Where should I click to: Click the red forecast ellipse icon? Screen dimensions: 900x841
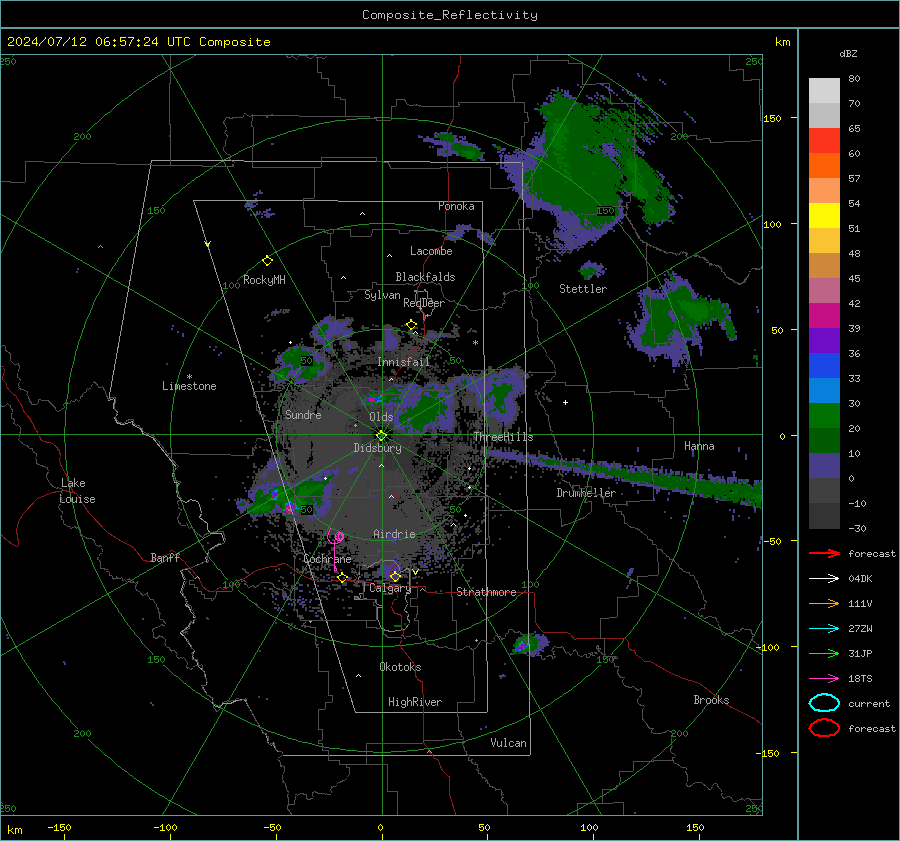pyautogui.click(x=824, y=728)
